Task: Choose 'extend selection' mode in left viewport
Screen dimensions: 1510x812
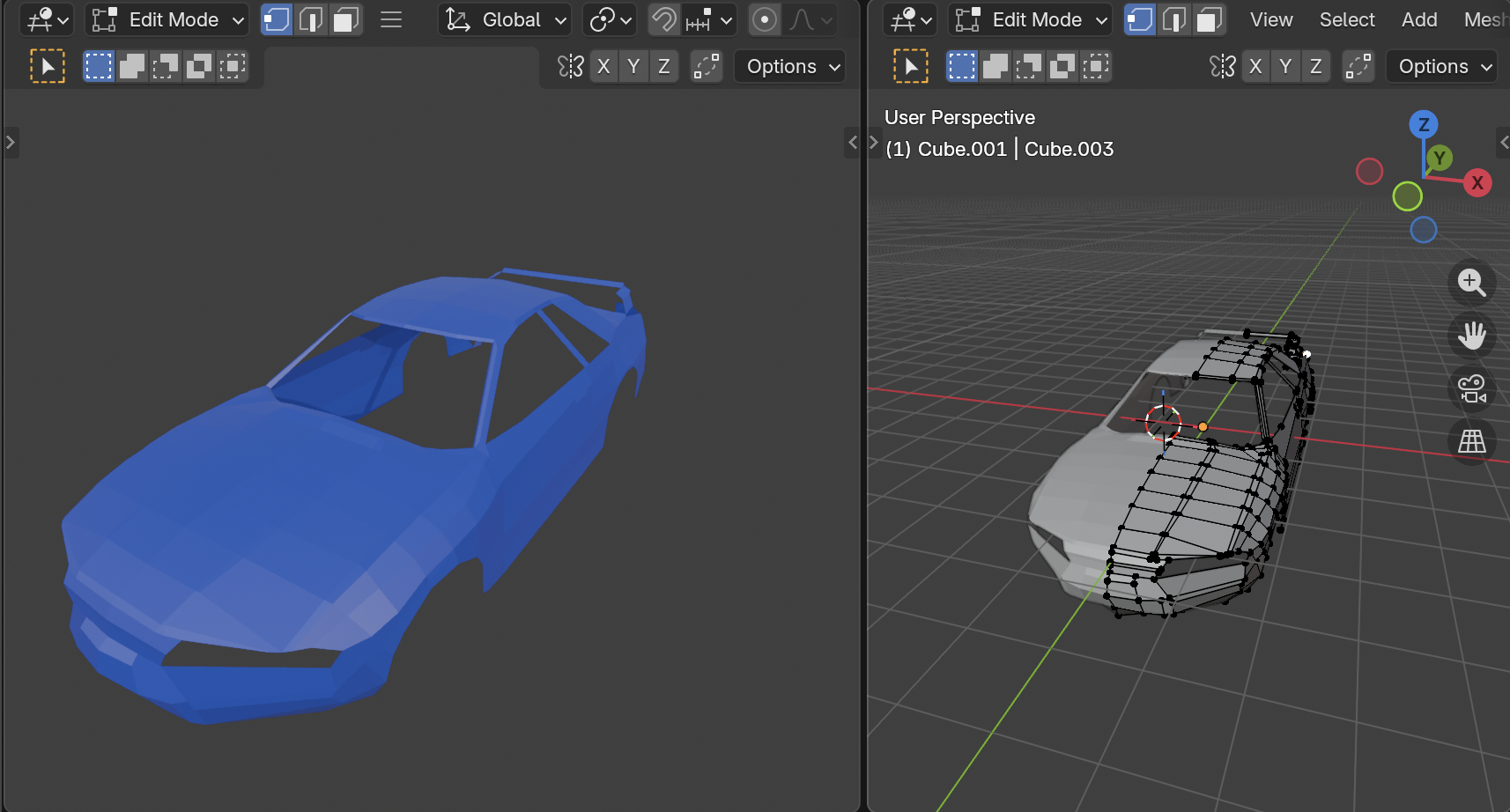Action: (132, 66)
